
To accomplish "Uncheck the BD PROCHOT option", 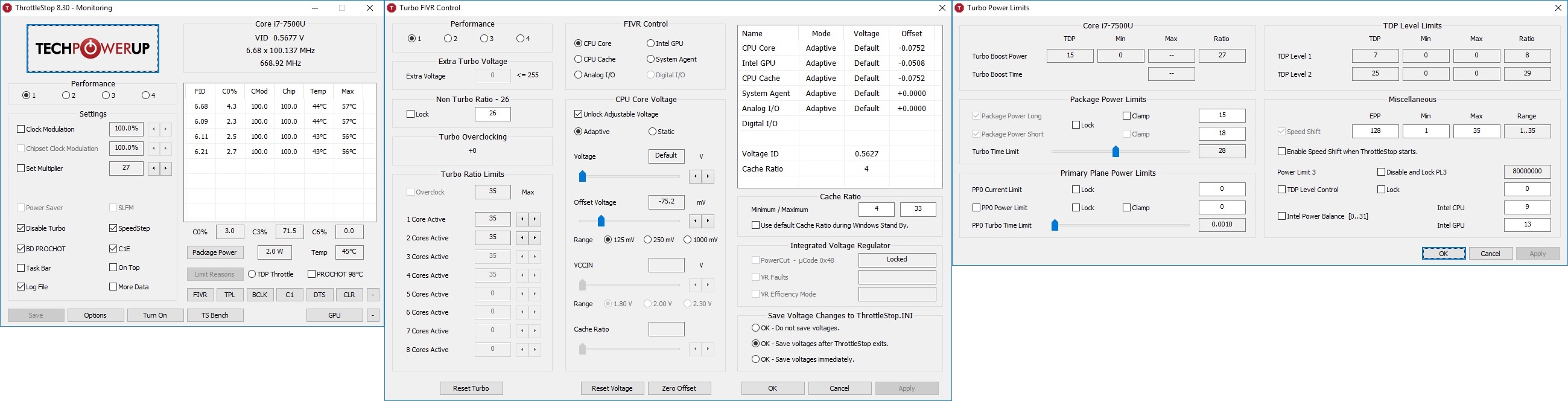I will (x=21, y=249).
